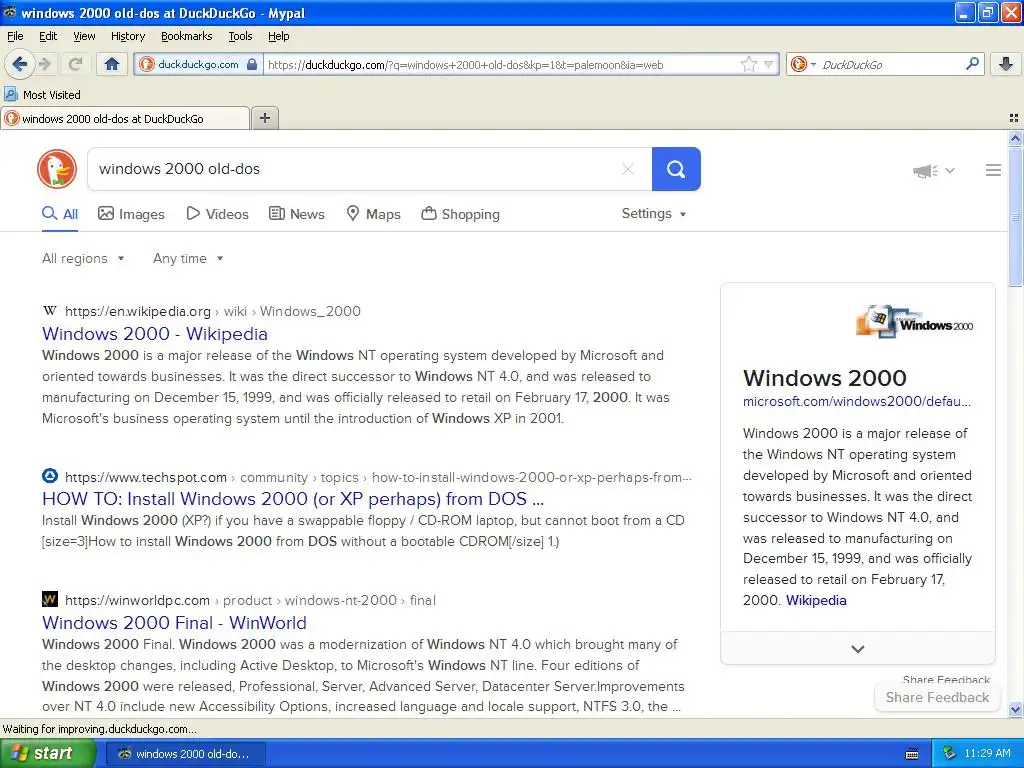Clear the search query with the X
Viewport: 1024px width, 768px height.
coord(628,169)
